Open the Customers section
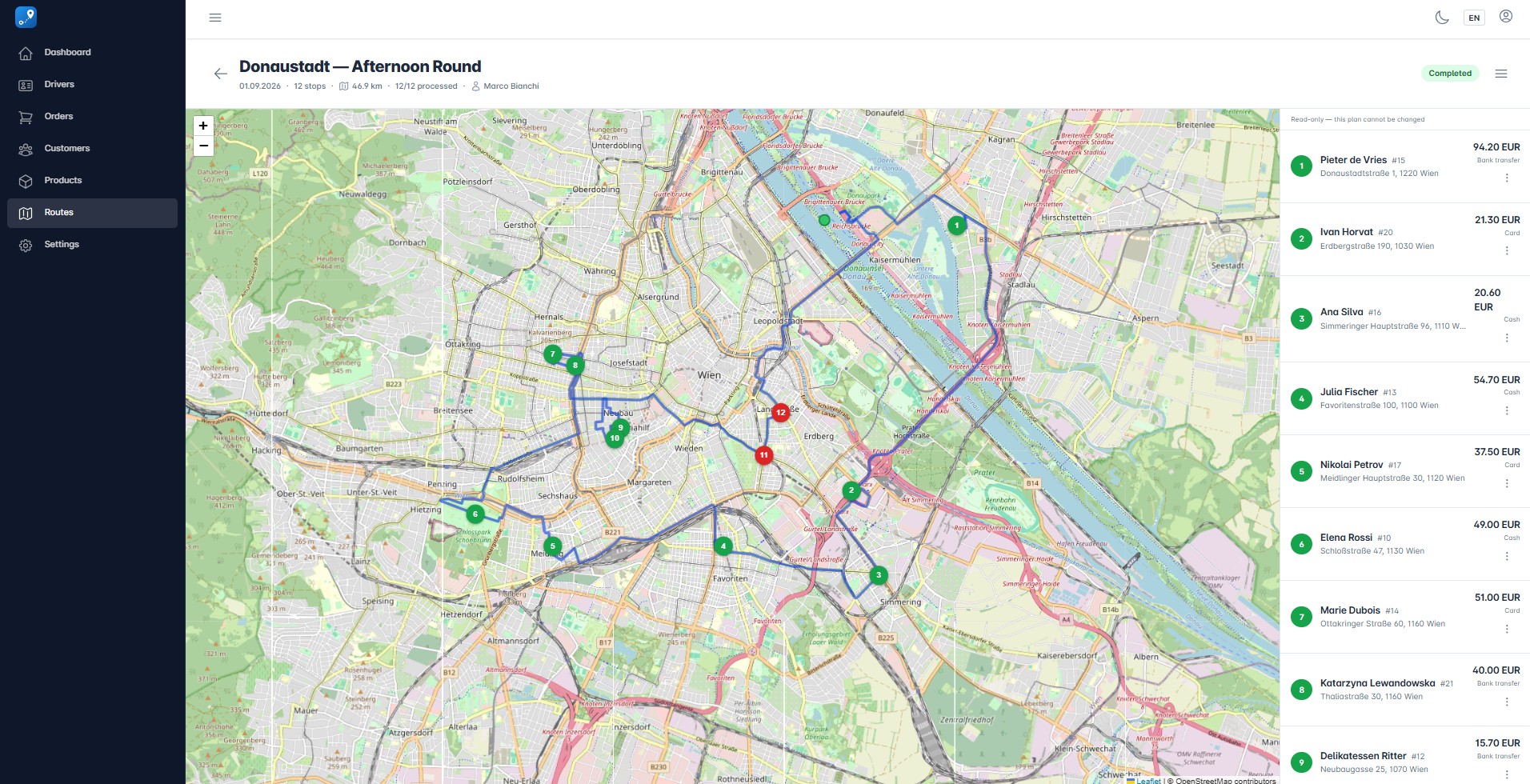 [92, 149]
